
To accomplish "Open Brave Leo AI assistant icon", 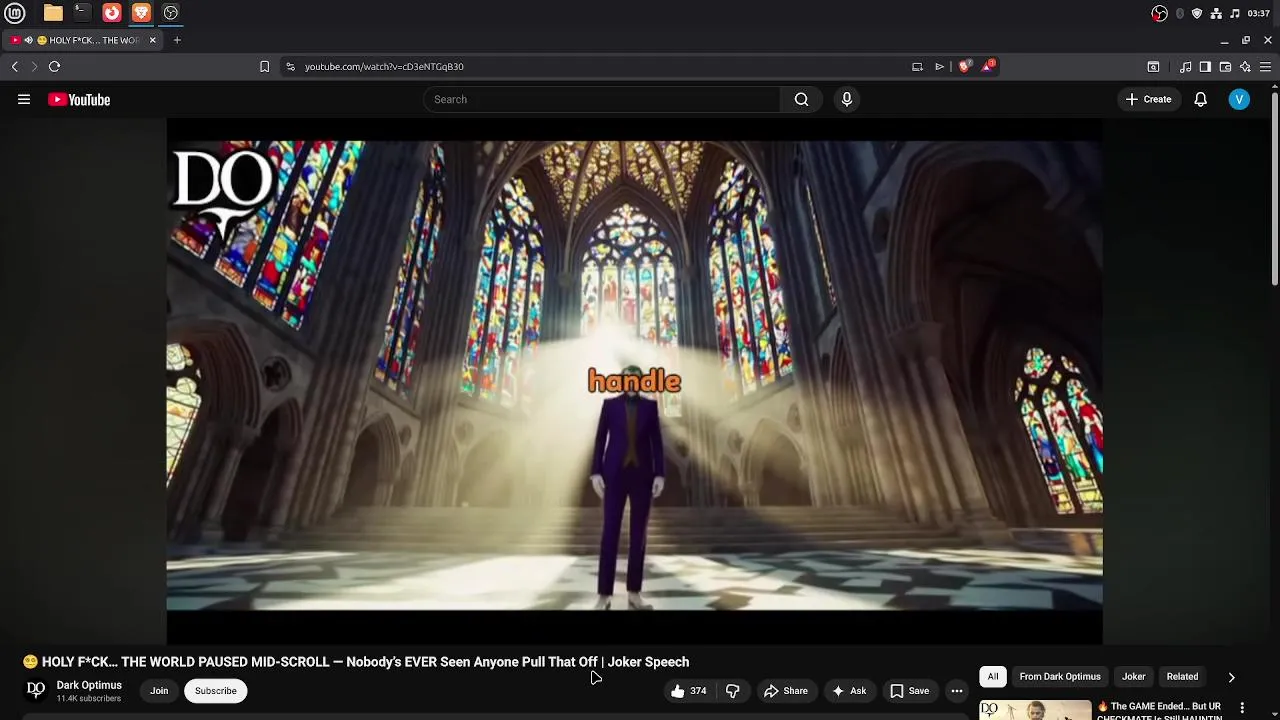I will 1245,66.
